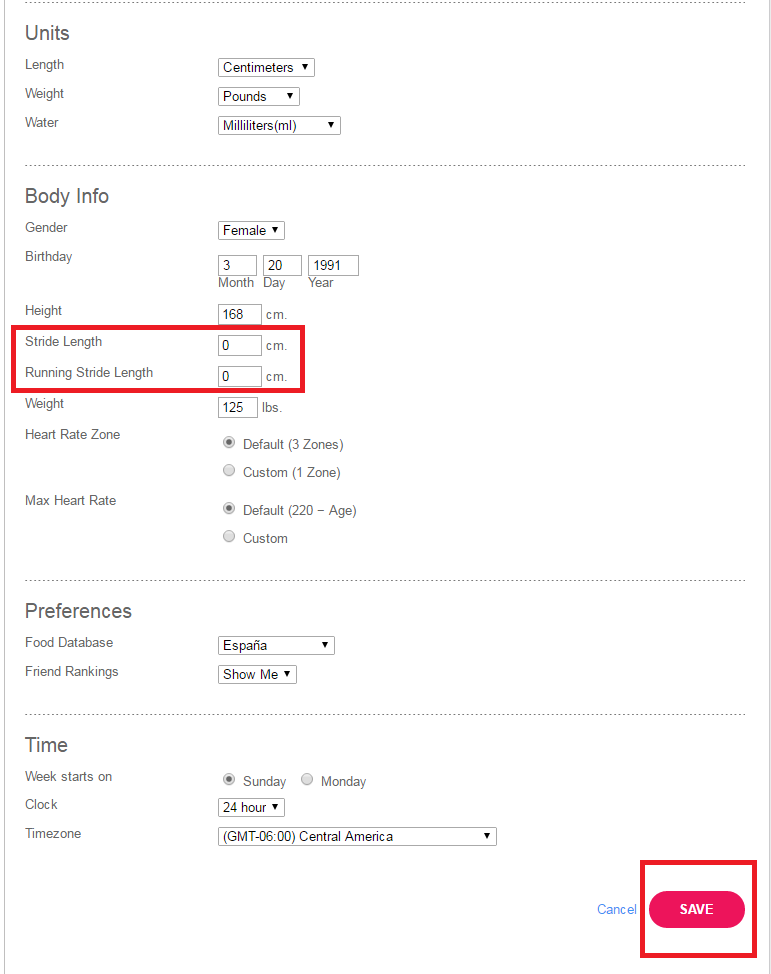Open the Length units dropdown
Image resolution: width=771 pixels, height=974 pixels.
pos(266,68)
